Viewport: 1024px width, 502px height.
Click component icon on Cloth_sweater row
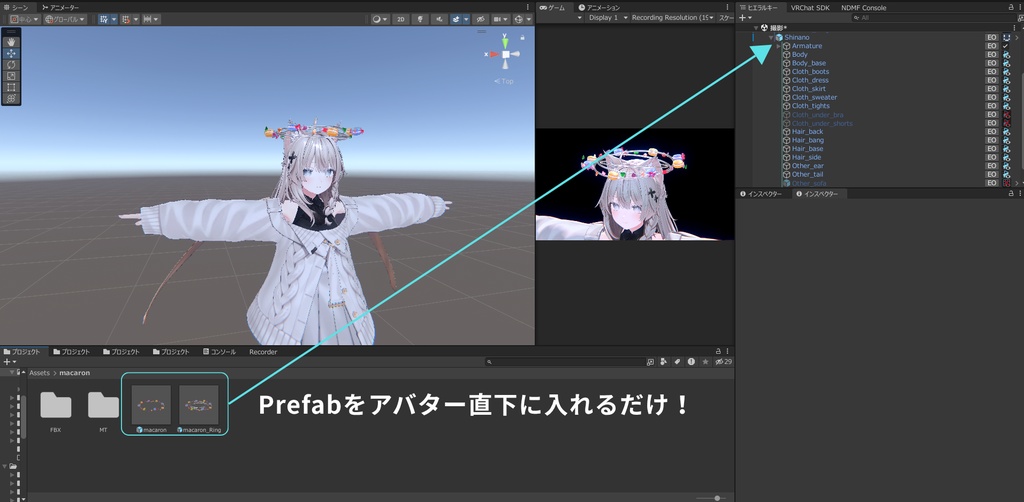tap(1007, 97)
